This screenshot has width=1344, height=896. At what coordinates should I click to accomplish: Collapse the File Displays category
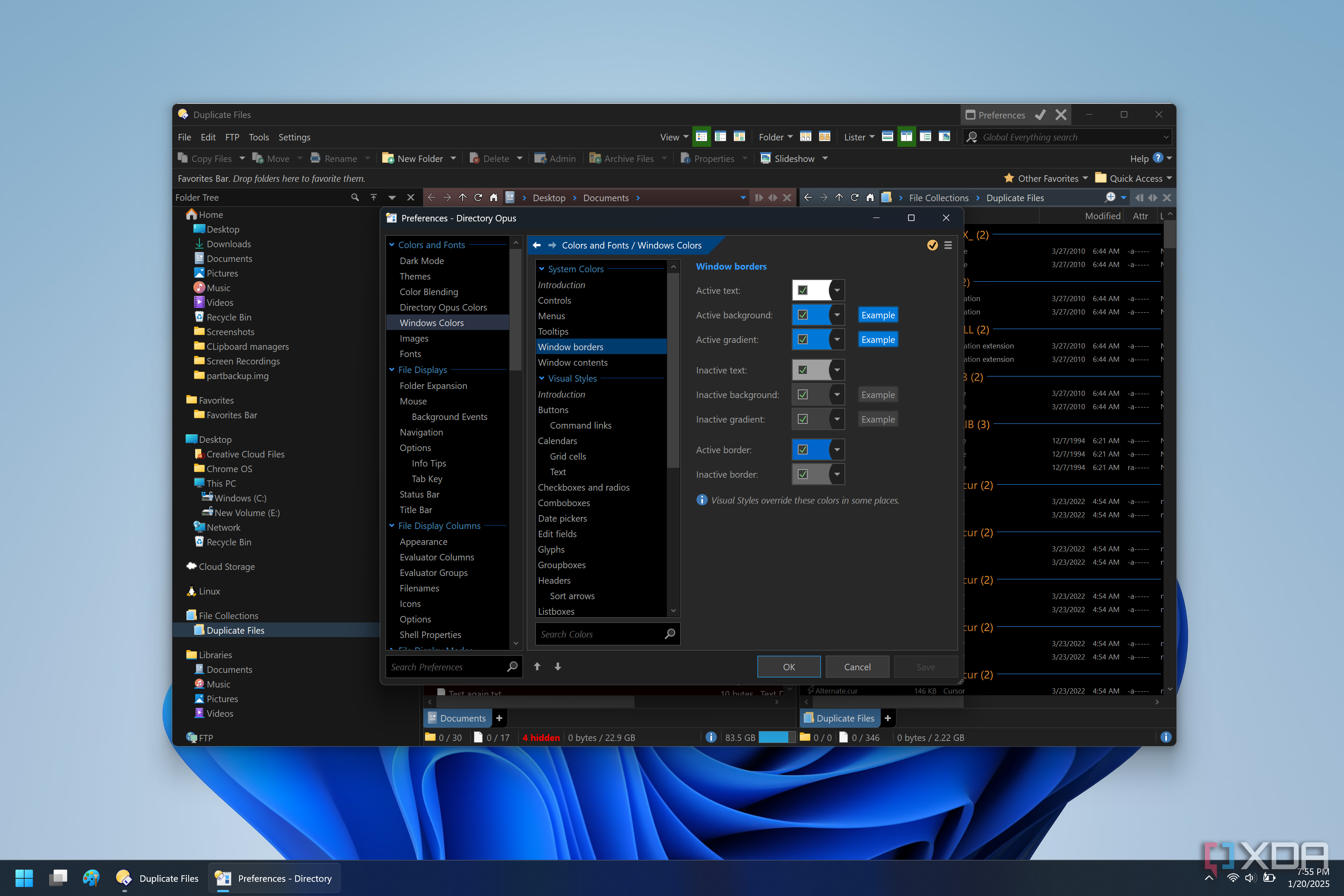[x=392, y=370]
